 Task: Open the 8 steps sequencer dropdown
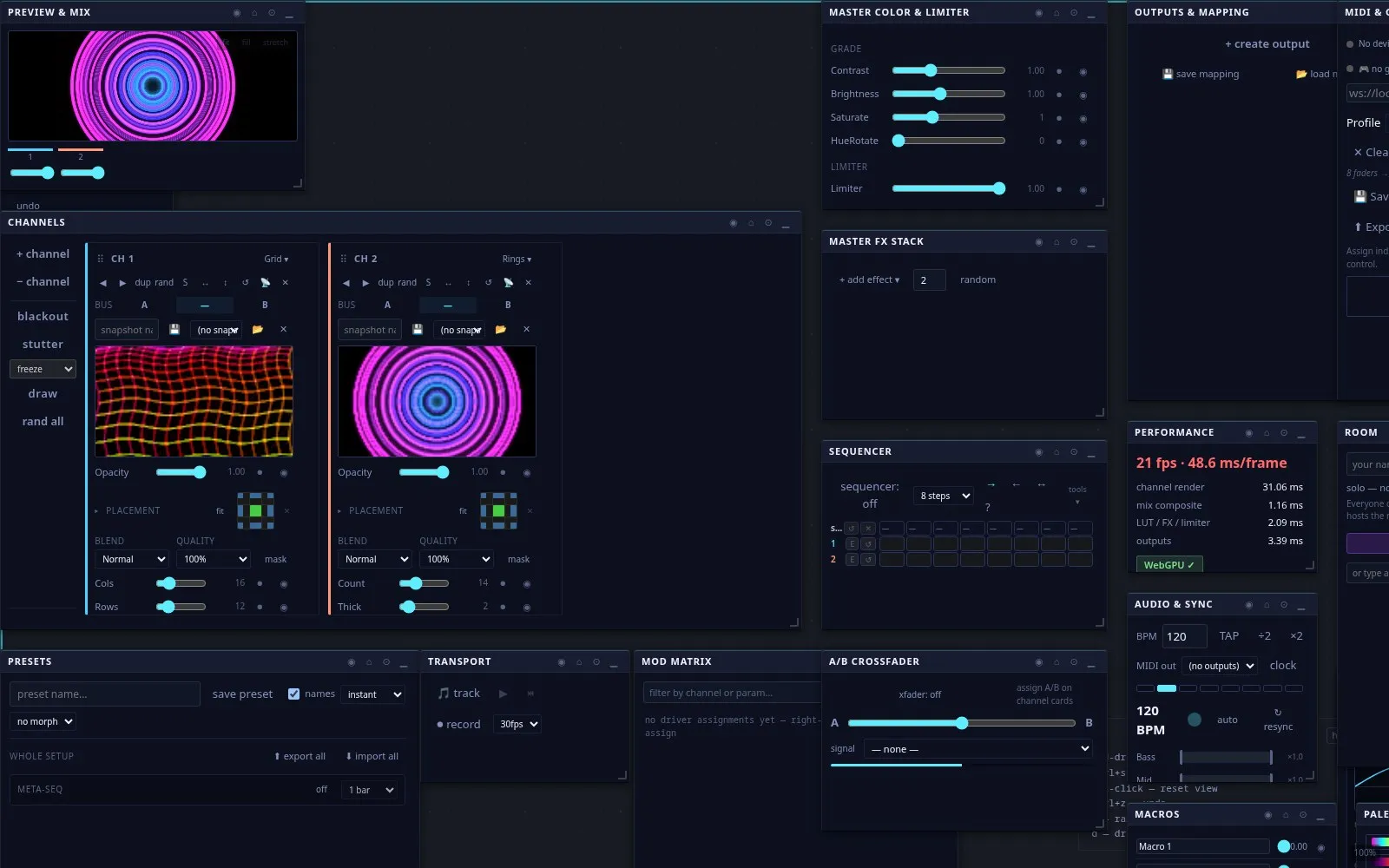944,496
